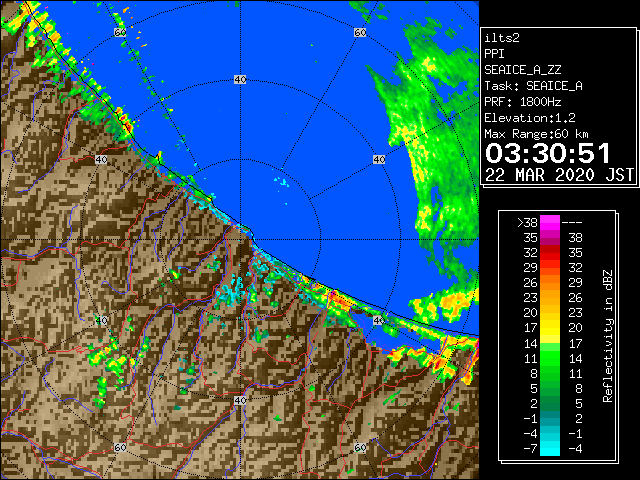Click the 40 km label on the northeast radial over the sea

(x=379, y=159)
